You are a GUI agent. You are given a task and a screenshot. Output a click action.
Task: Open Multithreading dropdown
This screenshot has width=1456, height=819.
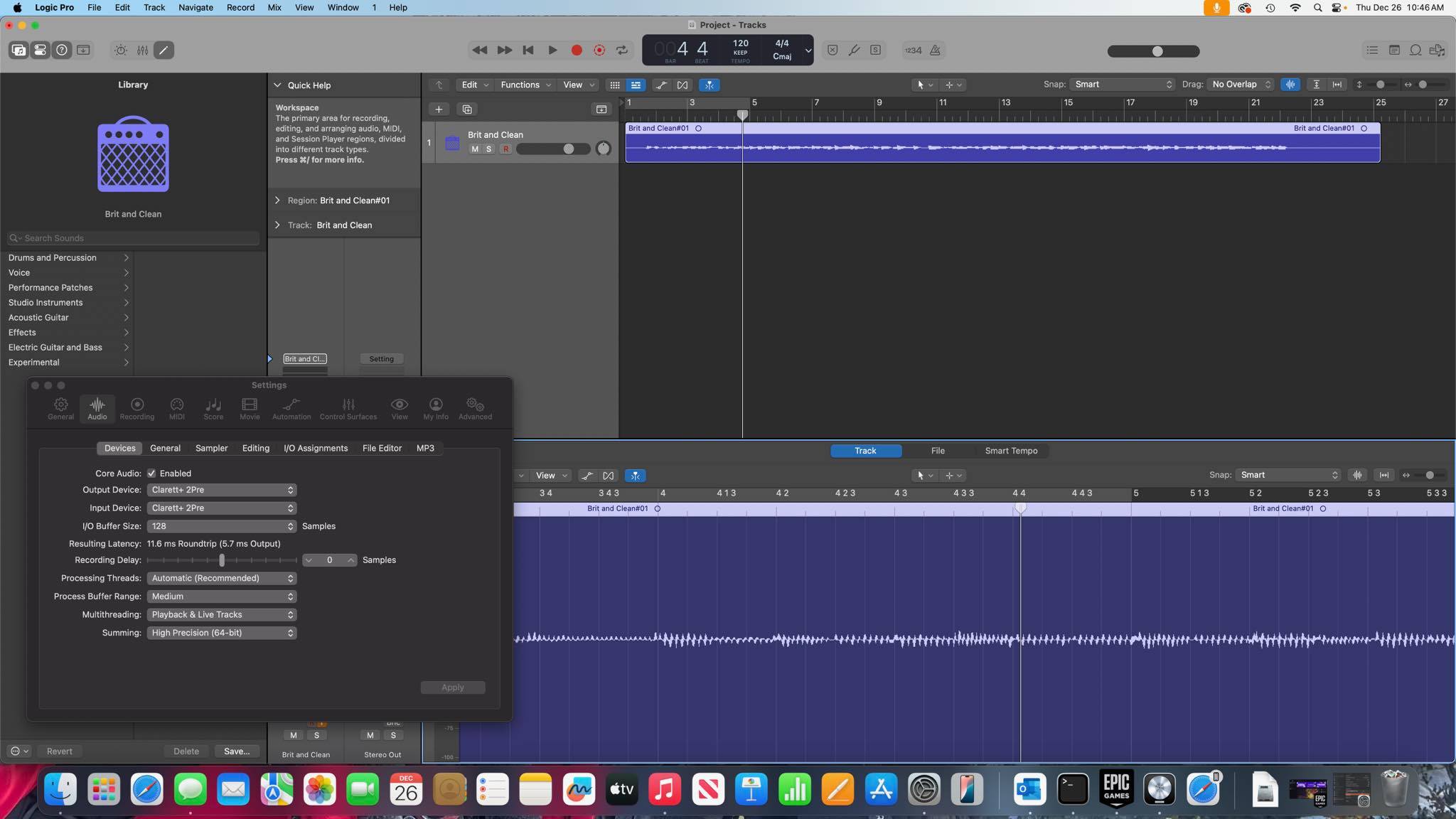click(x=222, y=615)
